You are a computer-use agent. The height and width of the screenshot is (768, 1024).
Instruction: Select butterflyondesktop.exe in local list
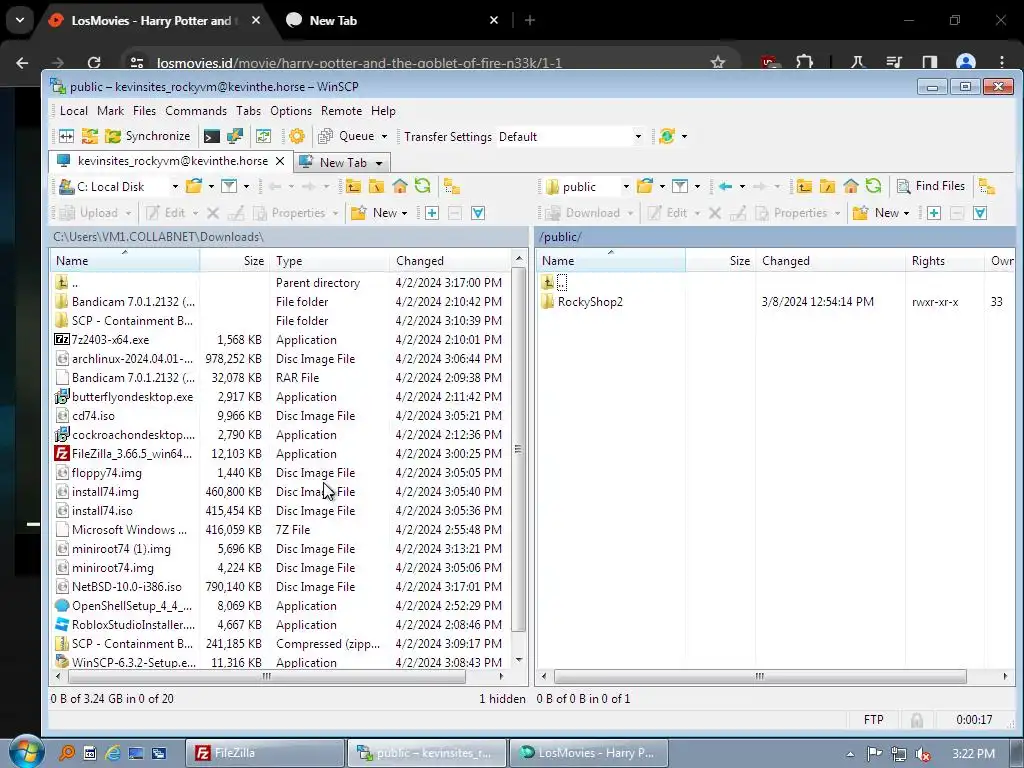[133, 396]
